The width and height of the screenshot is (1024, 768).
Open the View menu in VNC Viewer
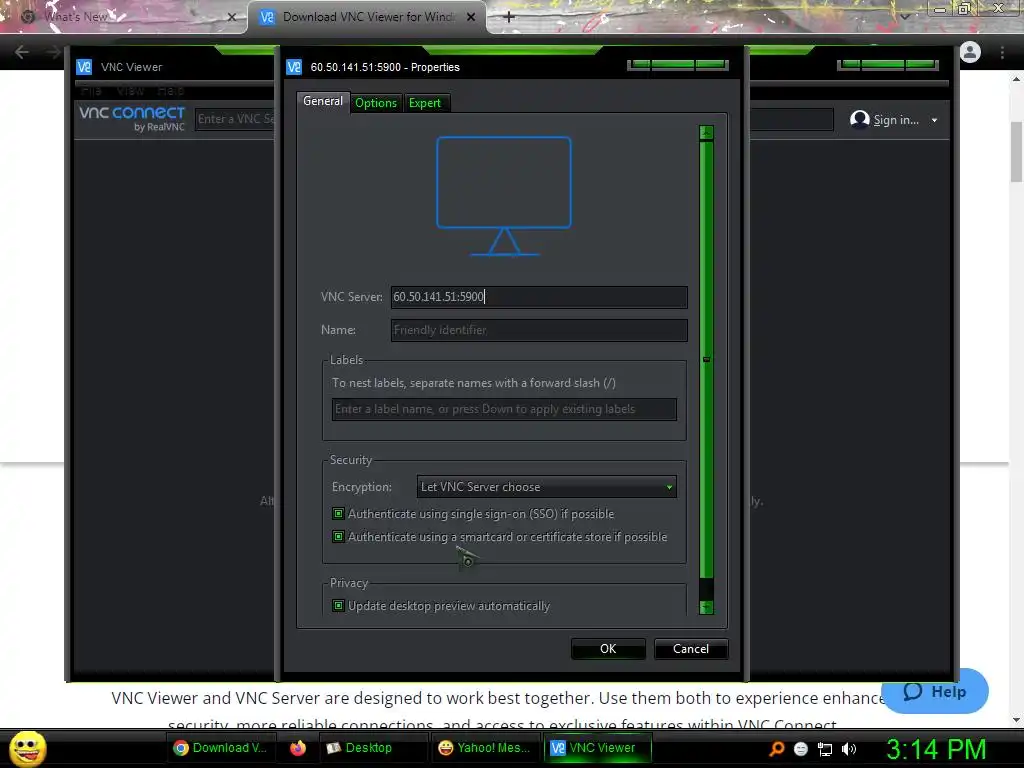tap(130, 91)
